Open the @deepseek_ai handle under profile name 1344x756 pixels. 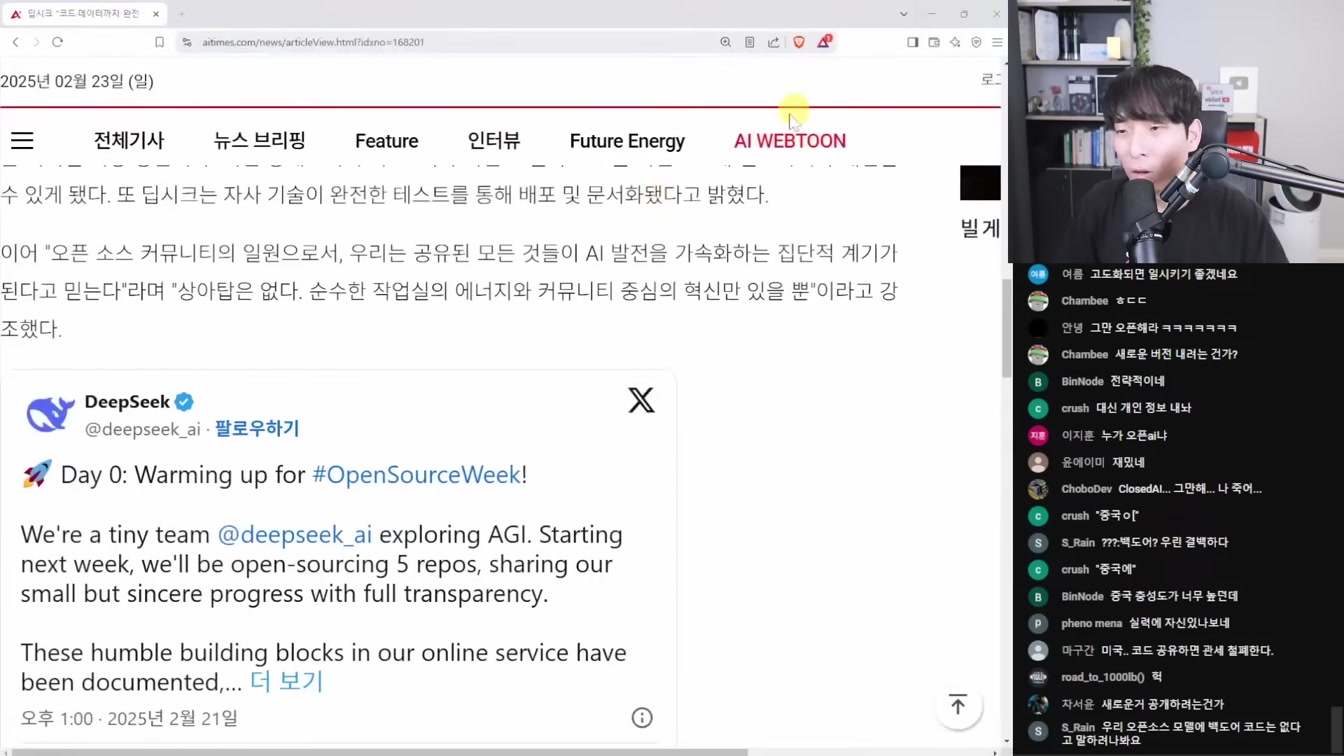(x=142, y=429)
